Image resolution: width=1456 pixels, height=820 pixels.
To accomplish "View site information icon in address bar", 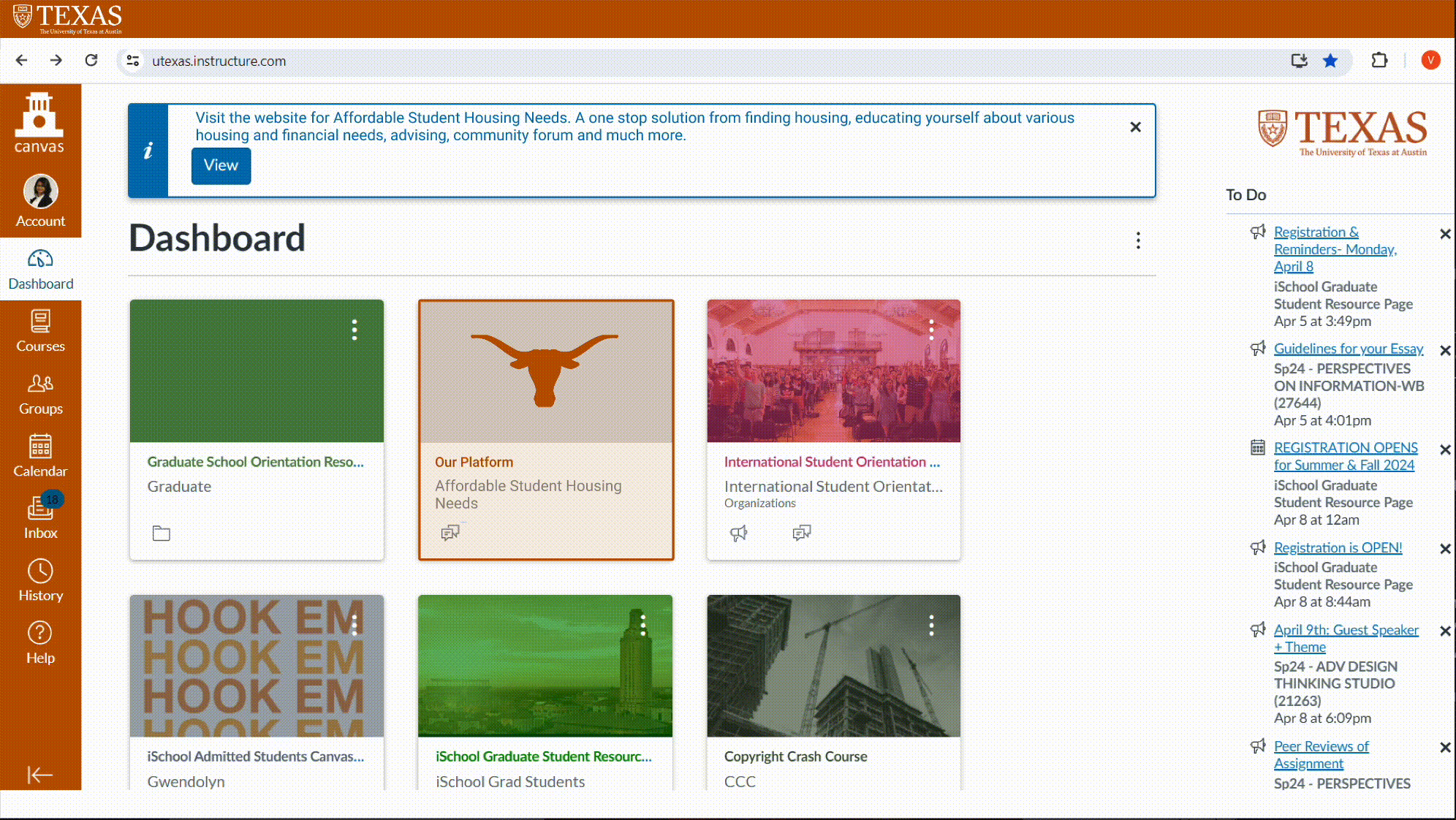I will click(132, 61).
